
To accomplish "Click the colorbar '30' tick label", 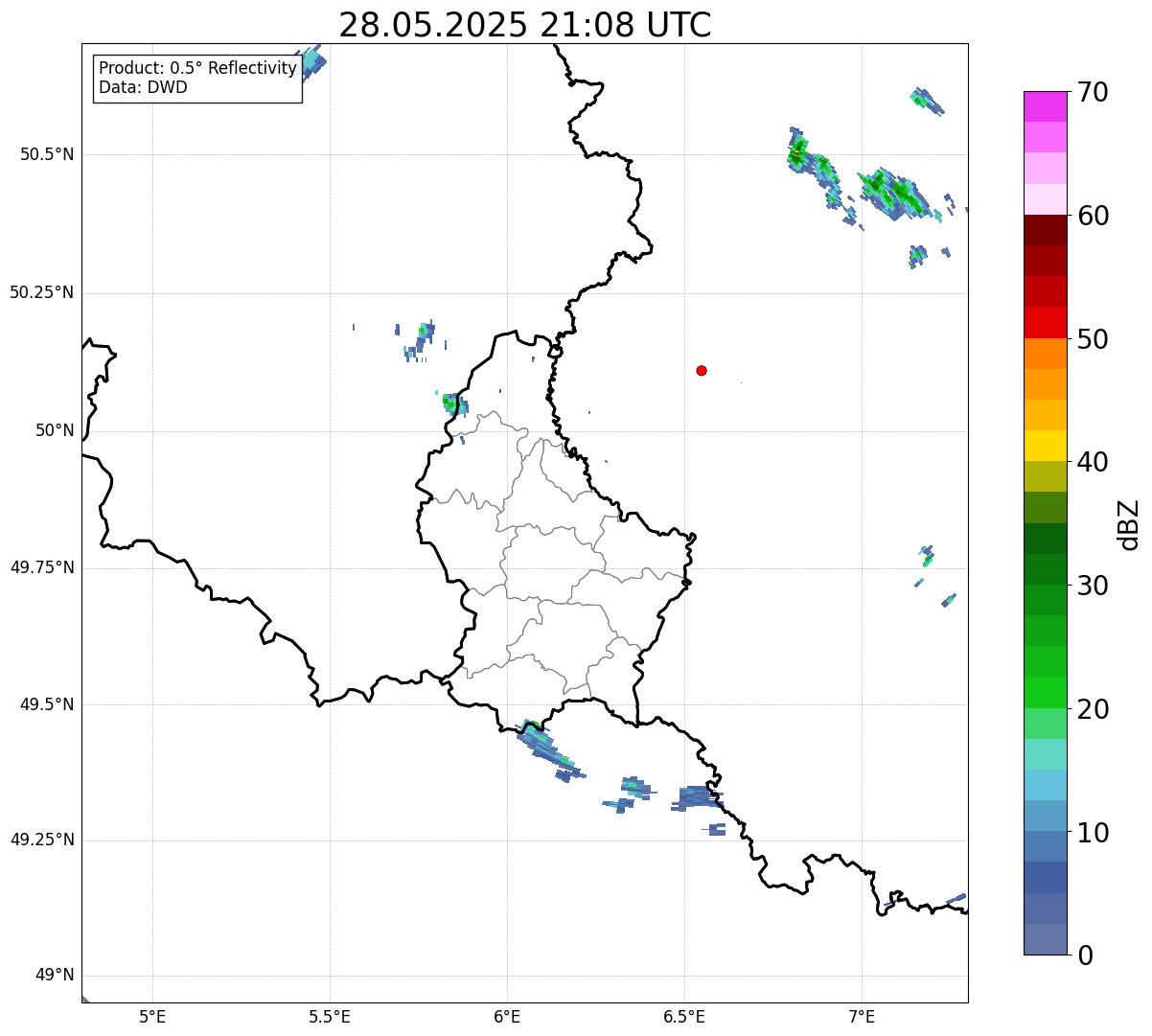I will click(x=1093, y=586).
